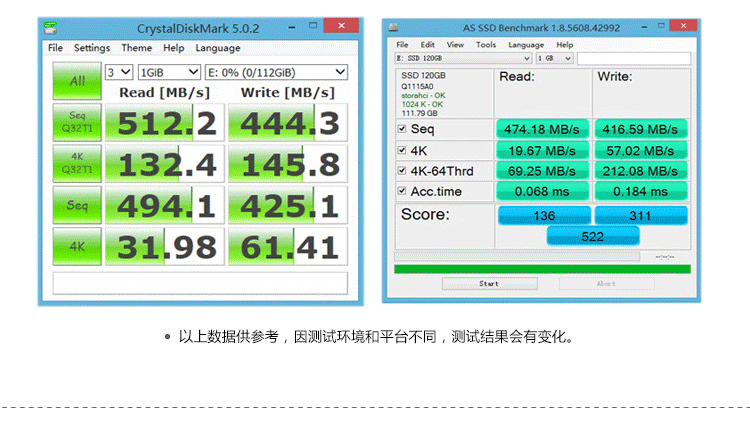Image resolution: width=750 pixels, height=425 pixels.
Task: Open the File menu in CrystalDiskMark
Action: (55, 48)
